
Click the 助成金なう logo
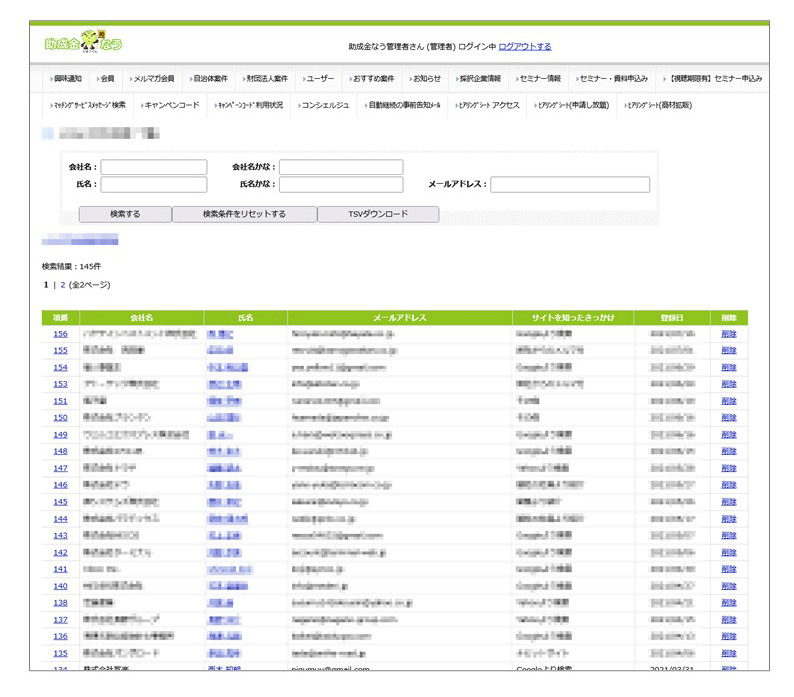point(84,44)
